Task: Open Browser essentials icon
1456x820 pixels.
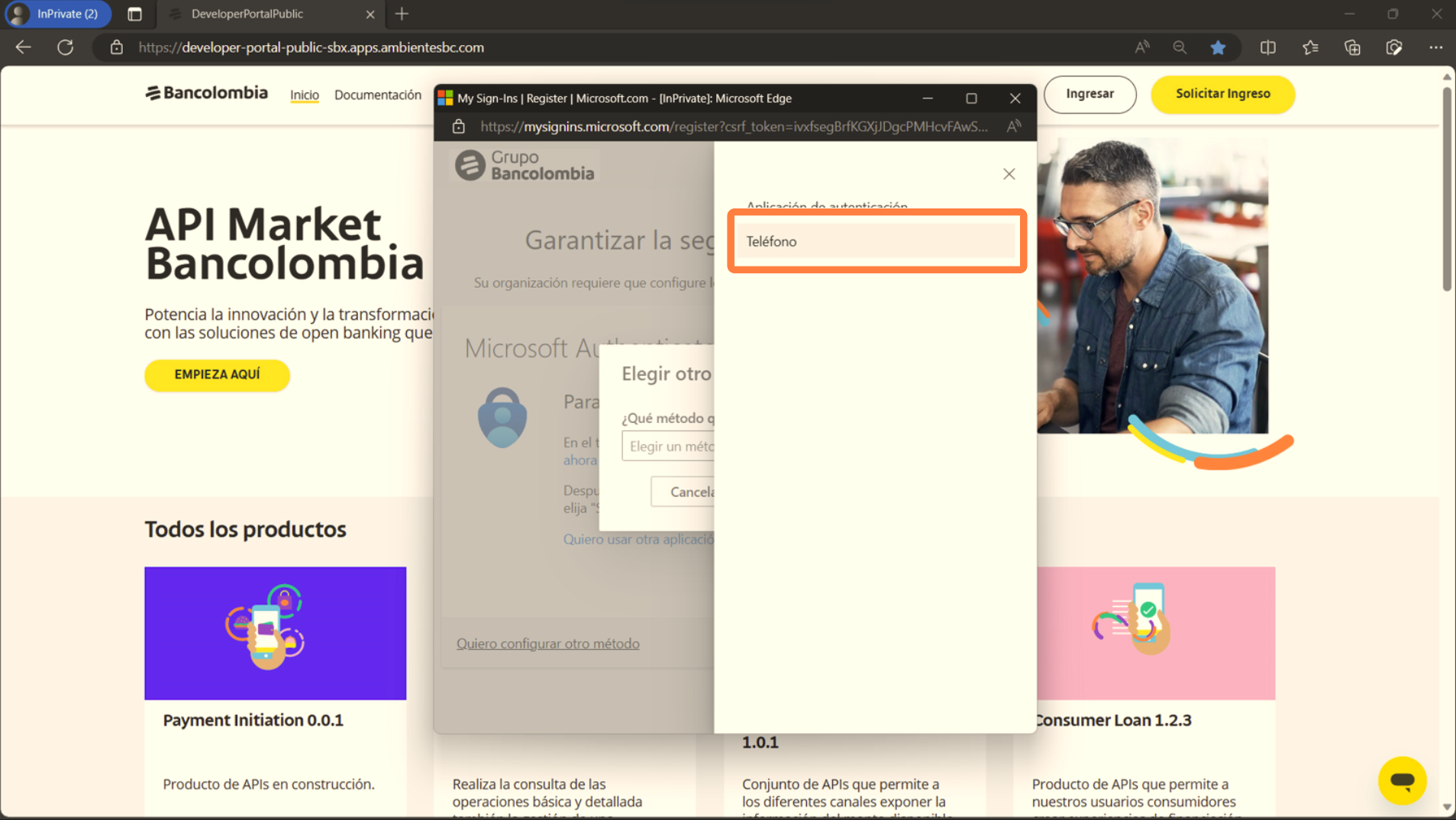Action: (x=1394, y=47)
